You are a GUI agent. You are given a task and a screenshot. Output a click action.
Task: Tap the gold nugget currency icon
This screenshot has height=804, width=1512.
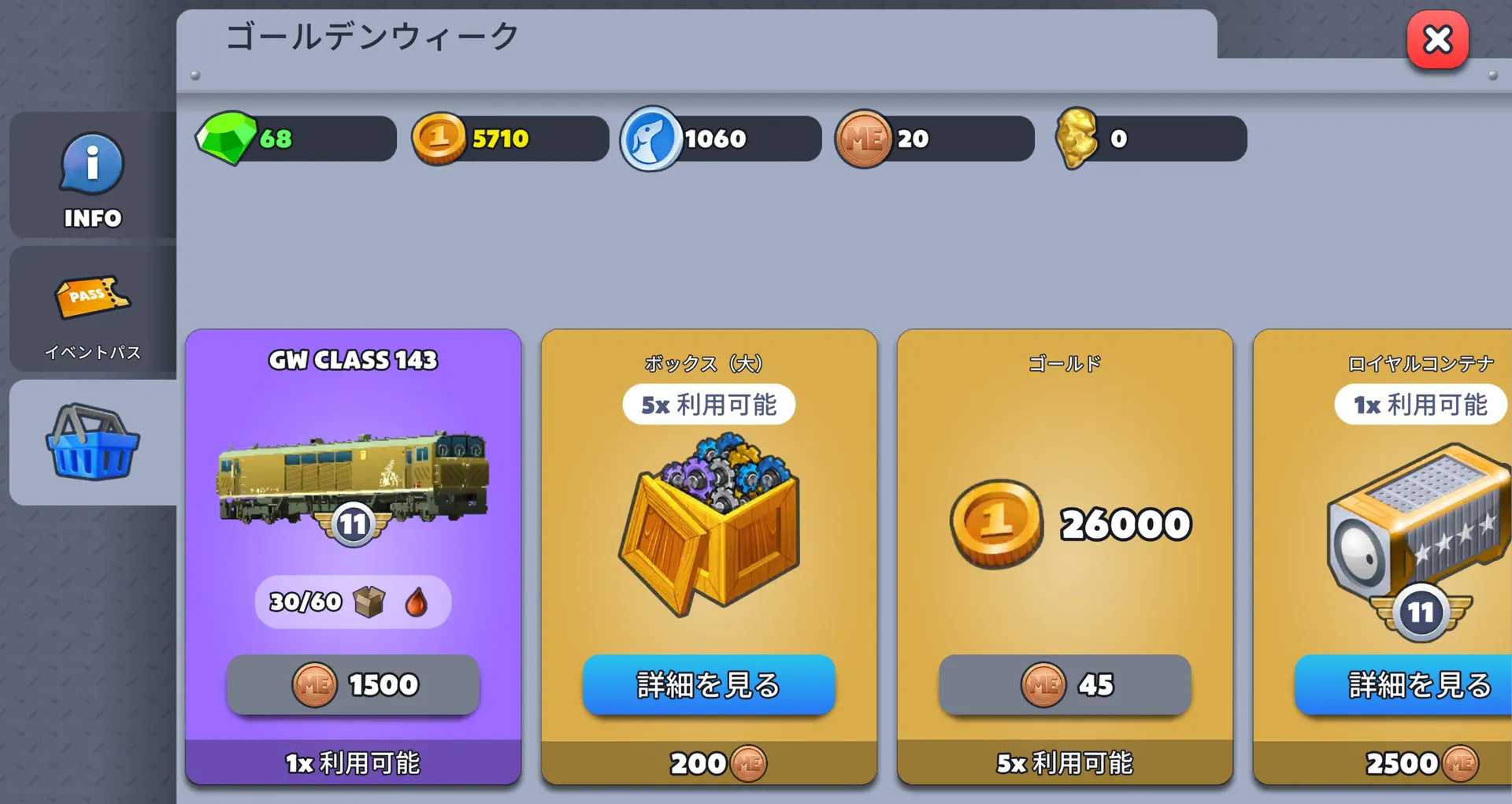1077,138
